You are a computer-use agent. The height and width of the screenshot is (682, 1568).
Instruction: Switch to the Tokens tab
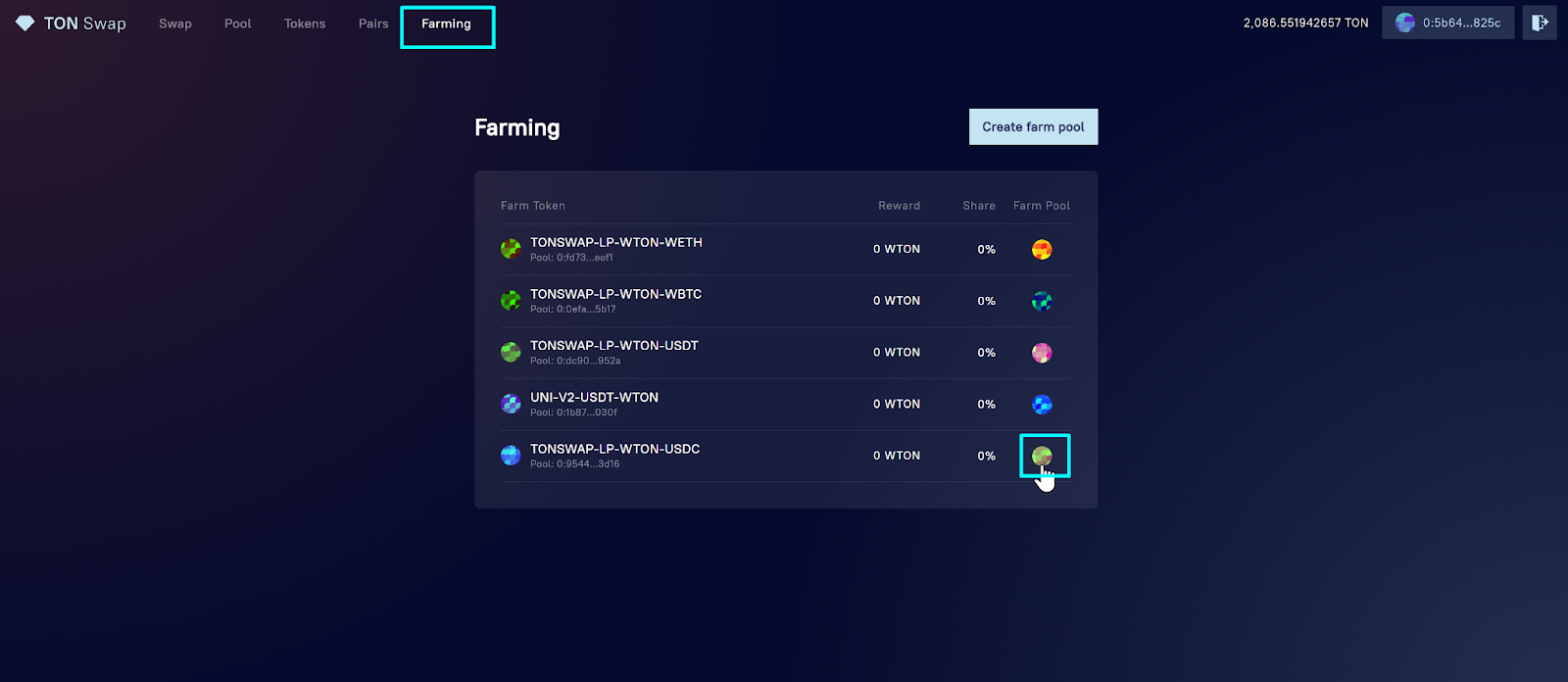(305, 24)
